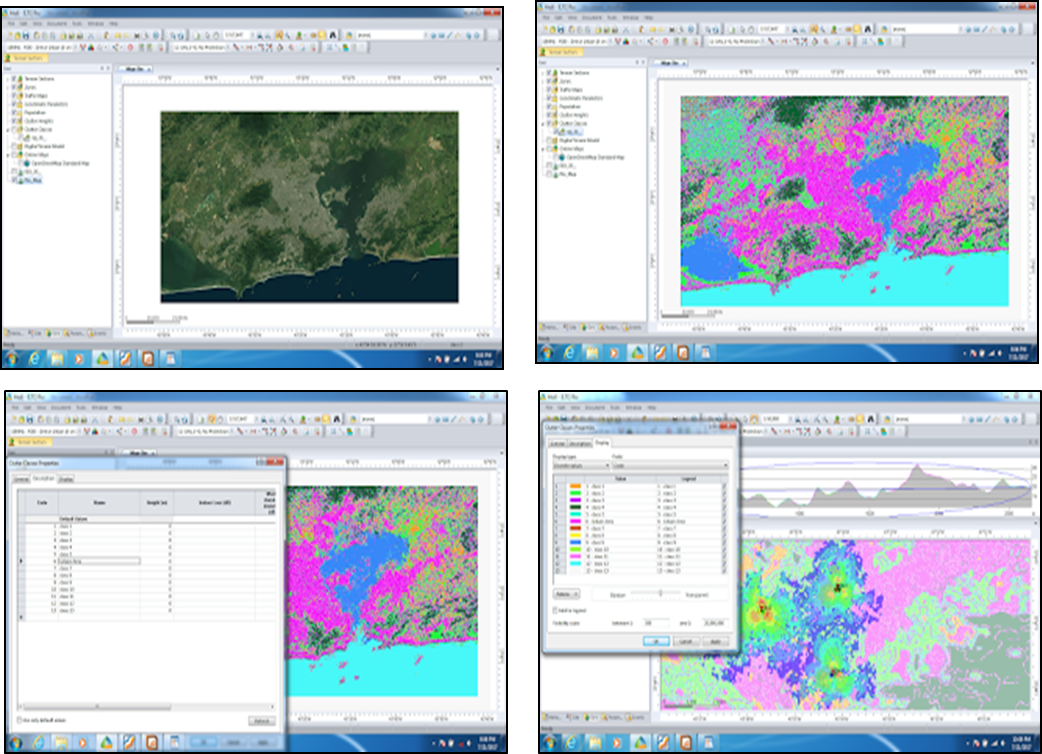Click the Actions button in Clutter Classes Properties

tap(566, 594)
